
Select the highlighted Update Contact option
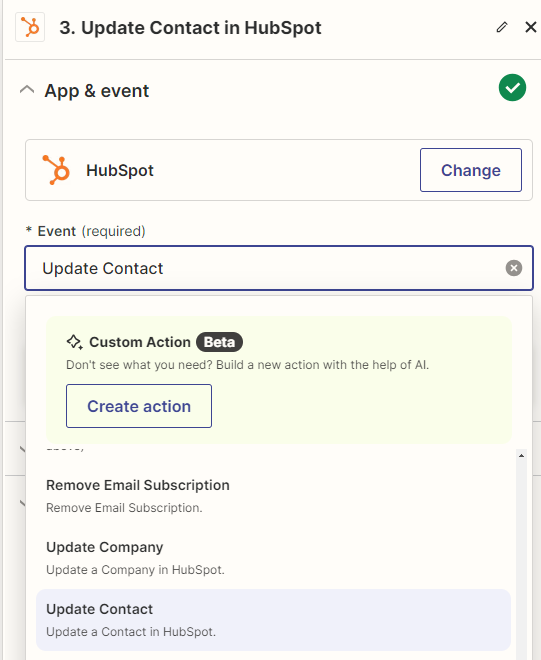tap(273, 620)
